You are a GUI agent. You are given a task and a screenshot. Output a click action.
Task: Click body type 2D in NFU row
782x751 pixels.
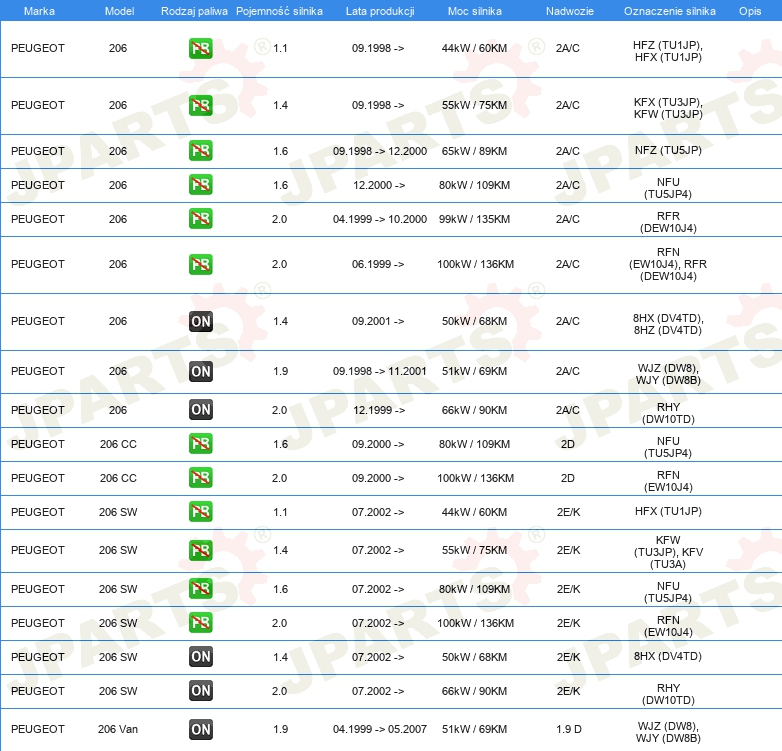[x=568, y=444]
